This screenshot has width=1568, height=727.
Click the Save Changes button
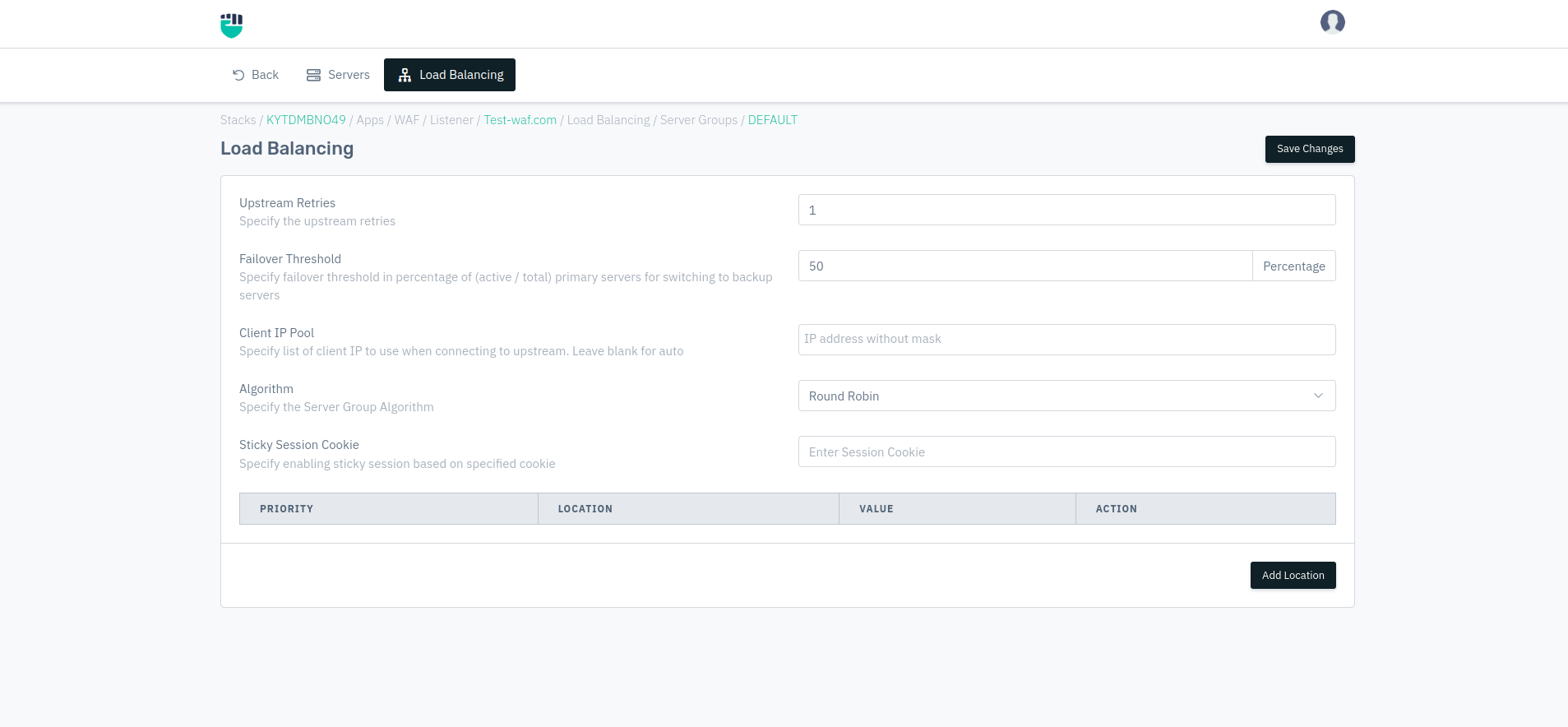pos(1310,149)
